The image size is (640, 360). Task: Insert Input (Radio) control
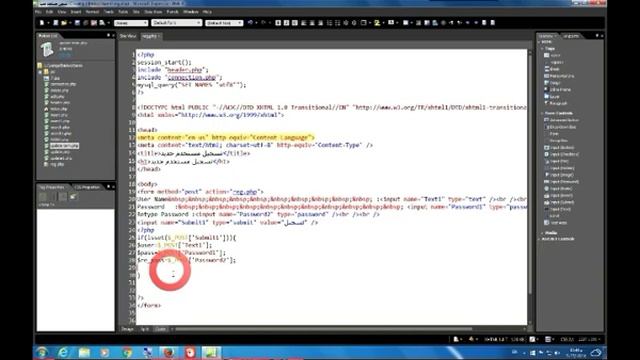point(558,189)
